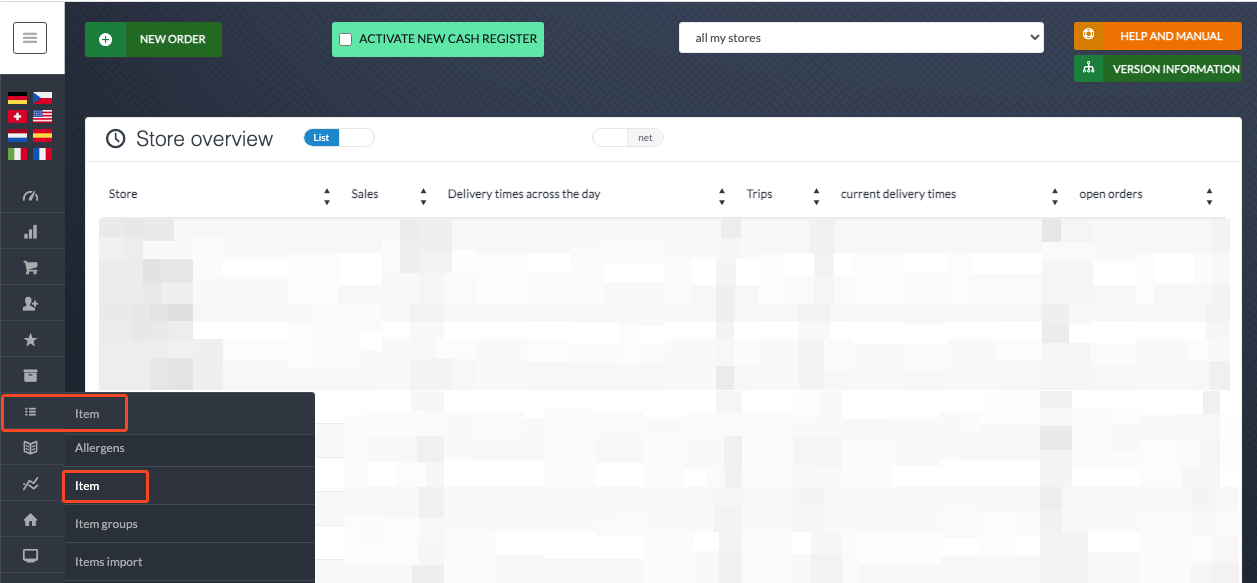The width and height of the screenshot is (1257, 583).
Task: Open the hamburger menu button
Action: pos(30,38)
